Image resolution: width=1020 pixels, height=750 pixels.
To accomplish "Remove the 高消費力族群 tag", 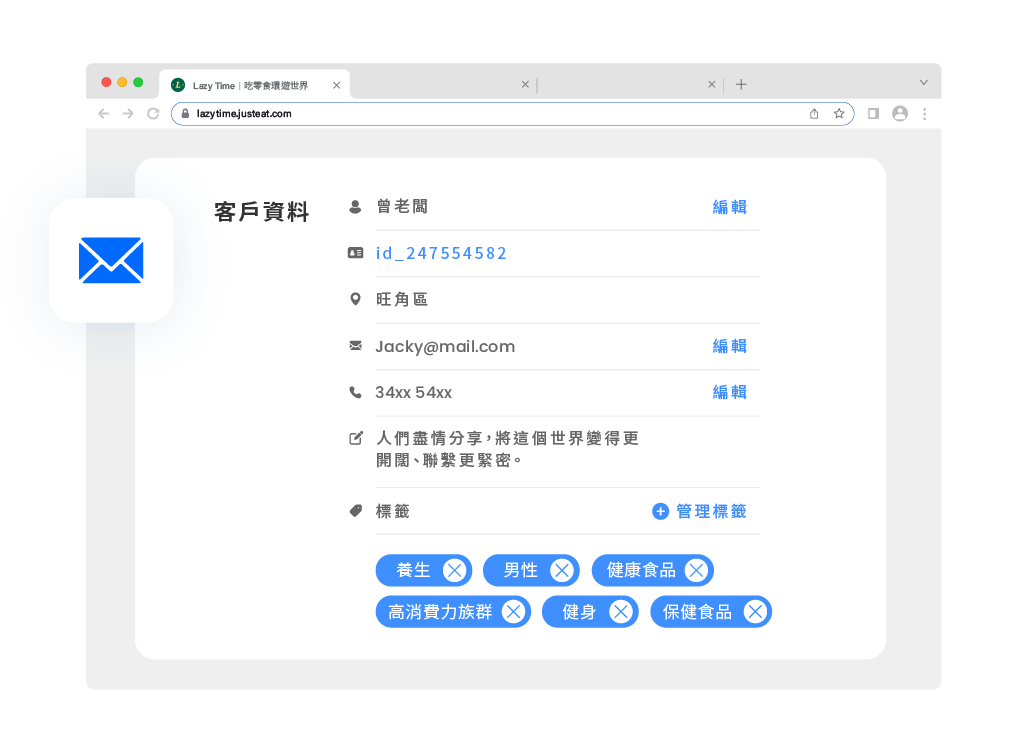I will coord(513,612).
